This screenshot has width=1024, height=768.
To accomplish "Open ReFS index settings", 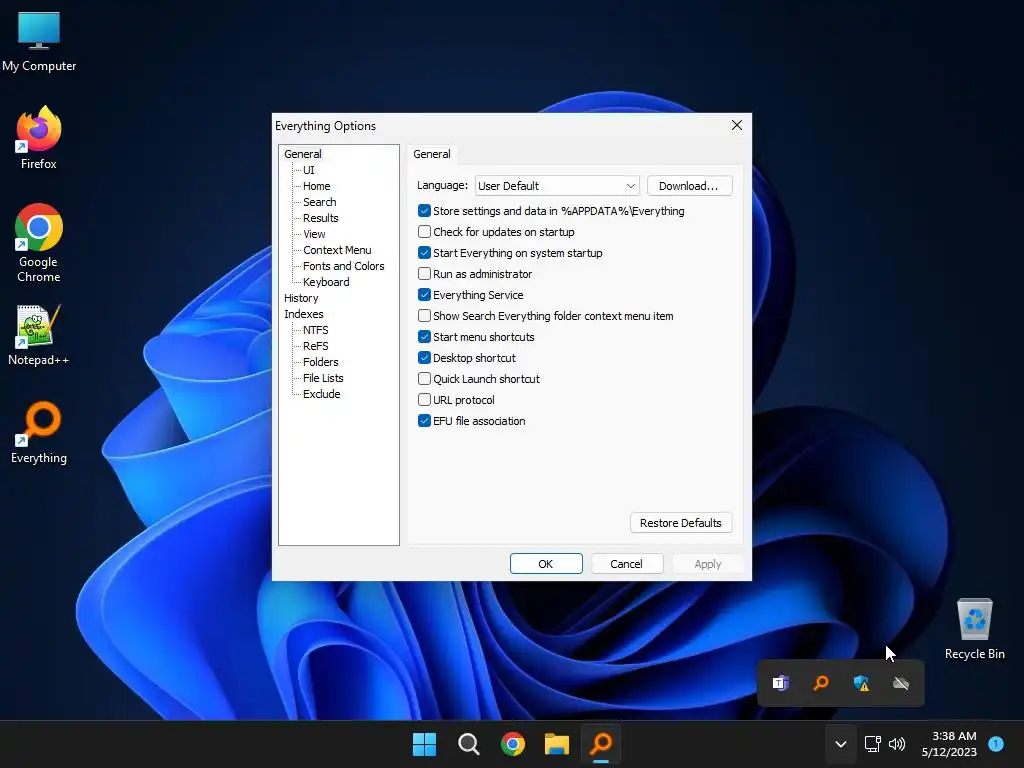I will click(315, 346).
